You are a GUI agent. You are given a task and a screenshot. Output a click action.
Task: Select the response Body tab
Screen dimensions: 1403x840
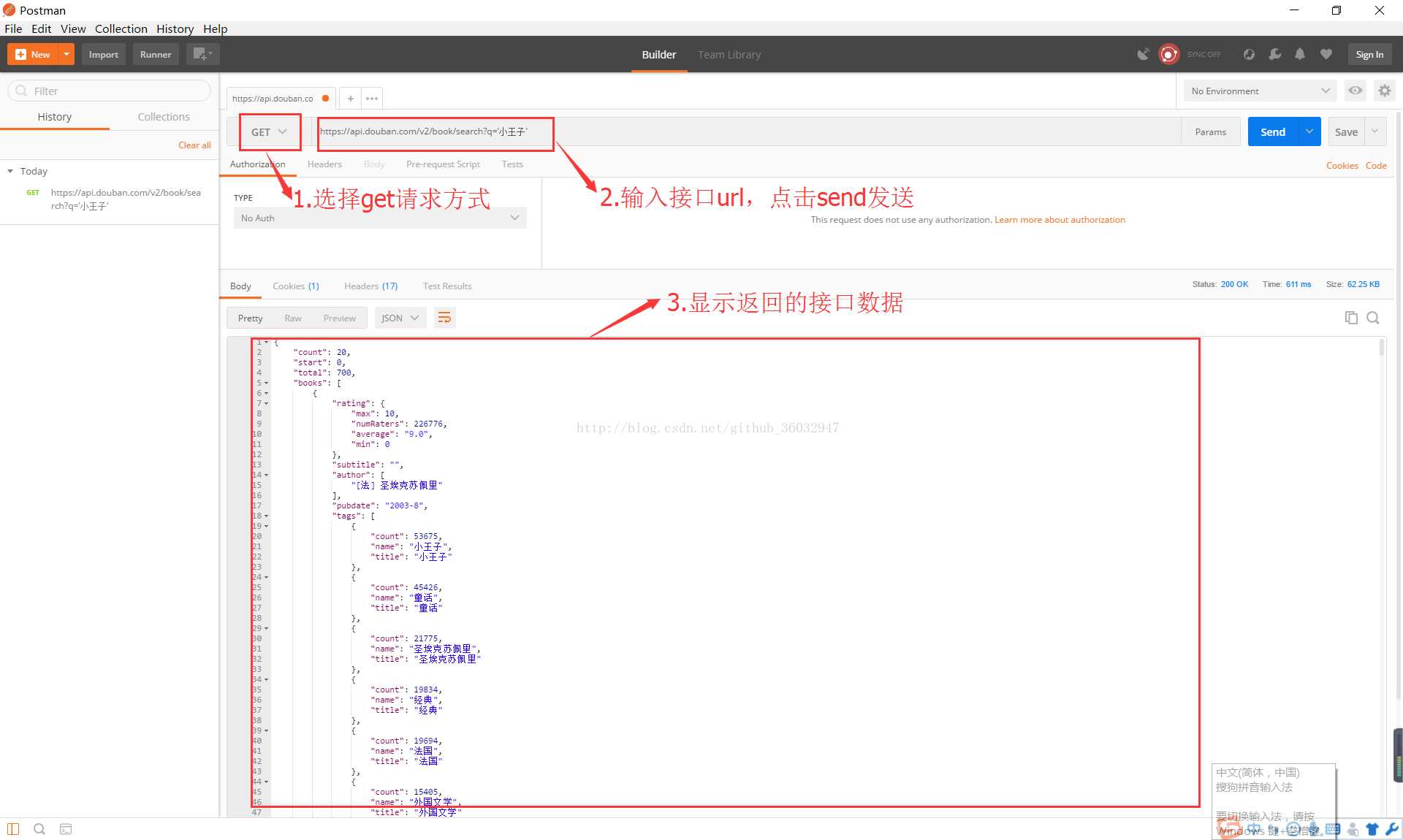coord(240,286)
